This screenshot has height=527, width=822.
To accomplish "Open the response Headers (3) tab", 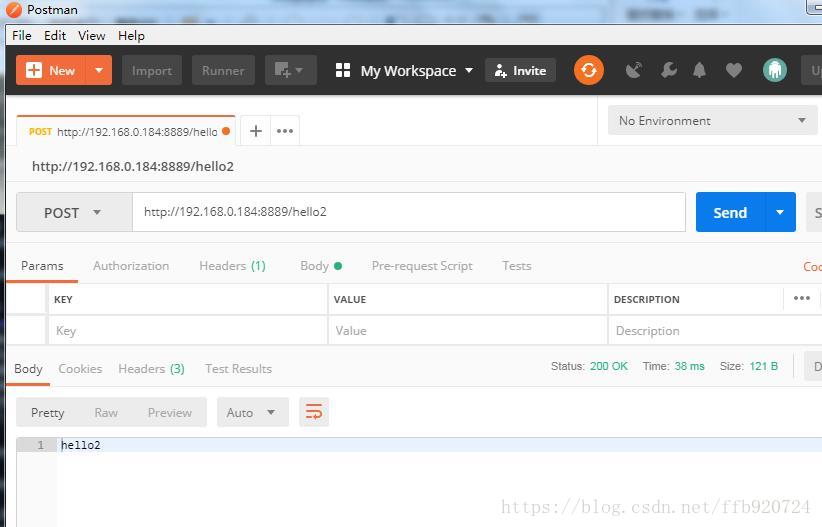I will coord(151,369).
